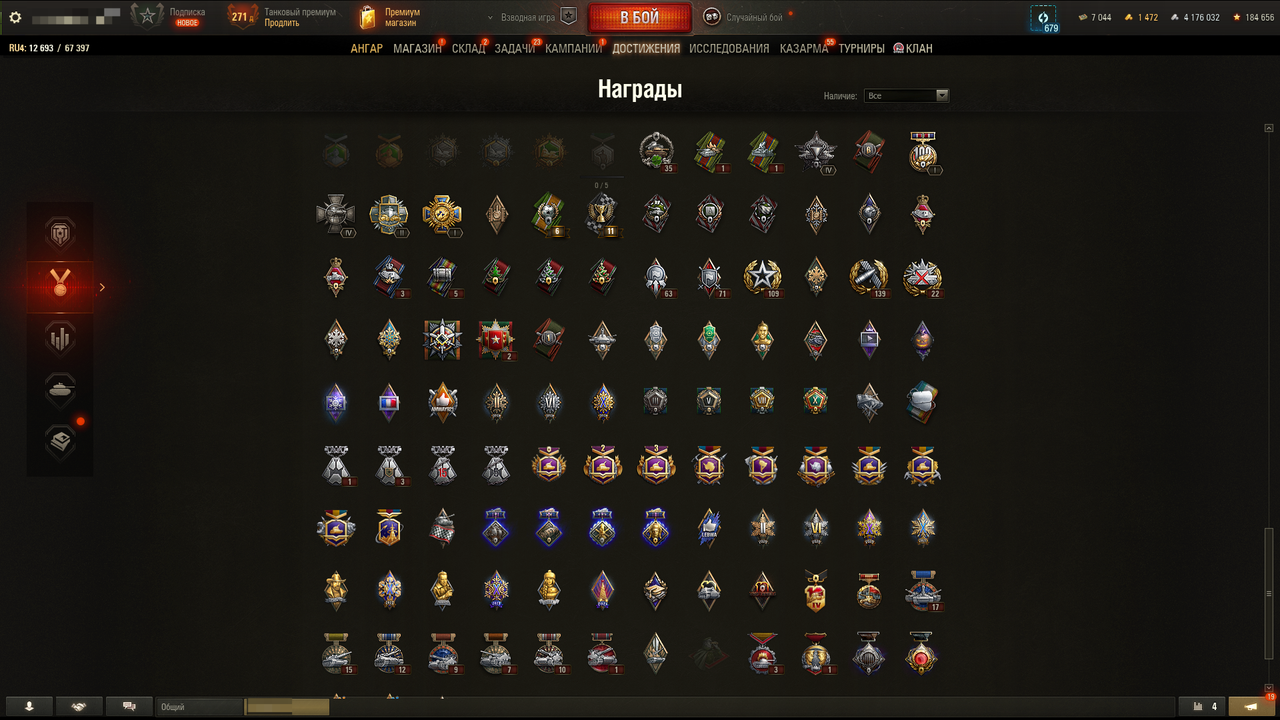This screenshot has height=720, width=1280.
Task: Open the contacts icon in bottom bar
Action: pos(29,706)
